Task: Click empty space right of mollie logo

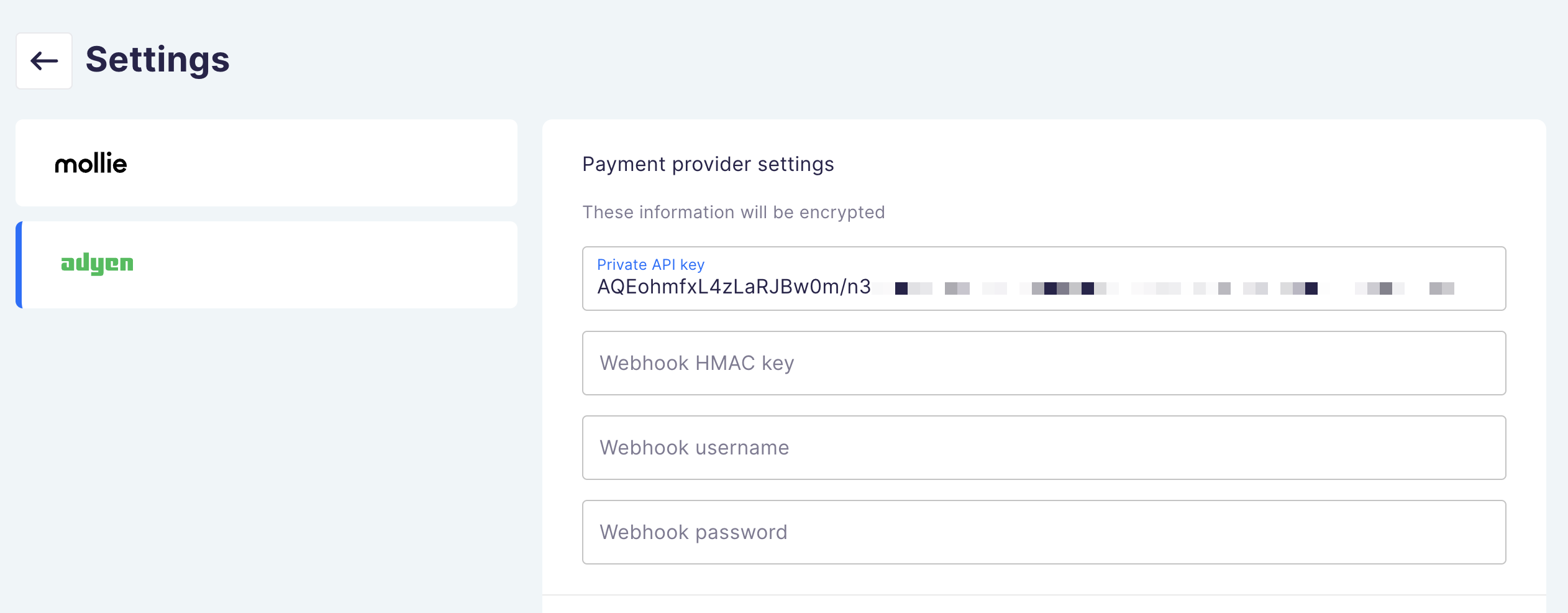Action: 323,163
